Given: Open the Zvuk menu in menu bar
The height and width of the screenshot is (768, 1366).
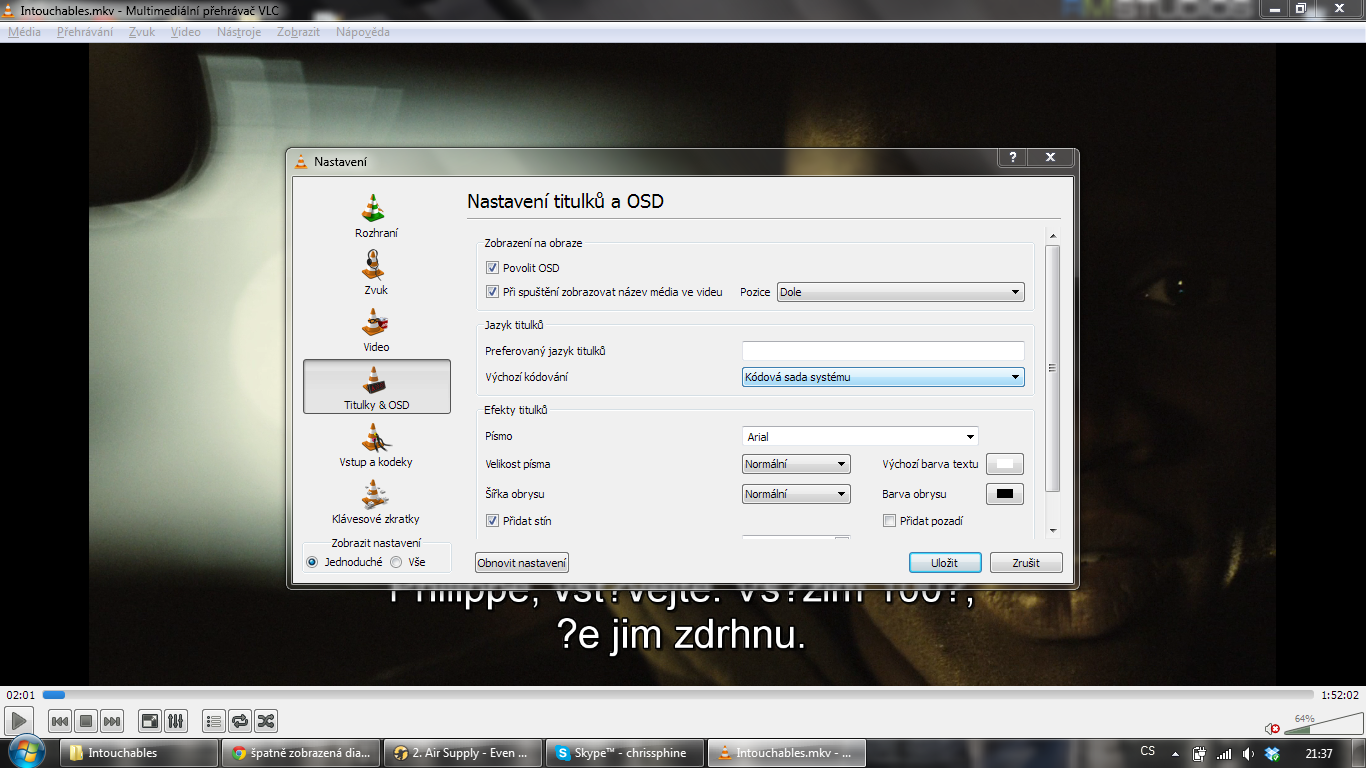Looking at the screenshot, I should pyautogui.click(x=142, y=32).
